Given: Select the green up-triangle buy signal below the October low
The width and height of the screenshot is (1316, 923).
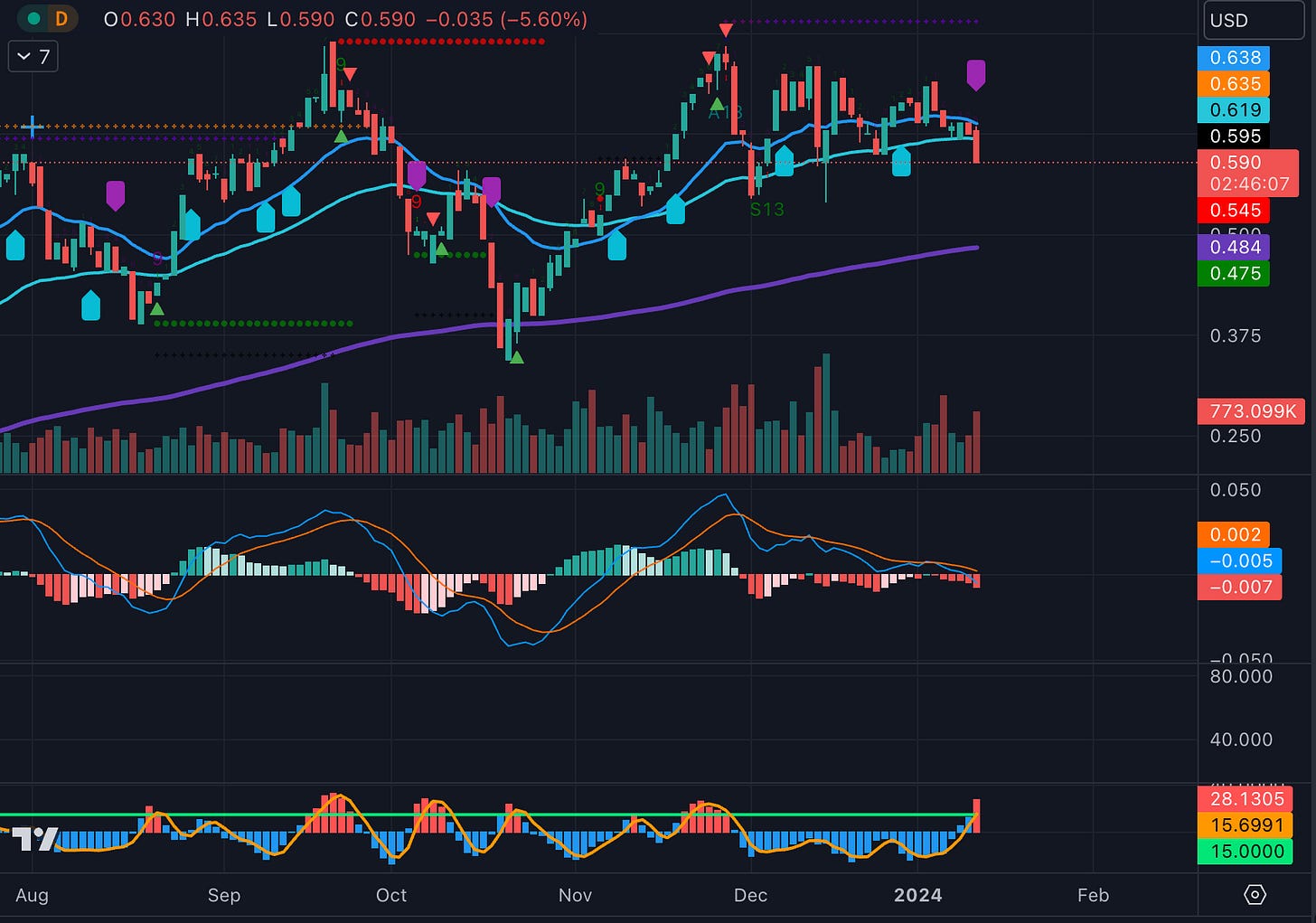Looking at the screenshot, I should click(516, 358).
